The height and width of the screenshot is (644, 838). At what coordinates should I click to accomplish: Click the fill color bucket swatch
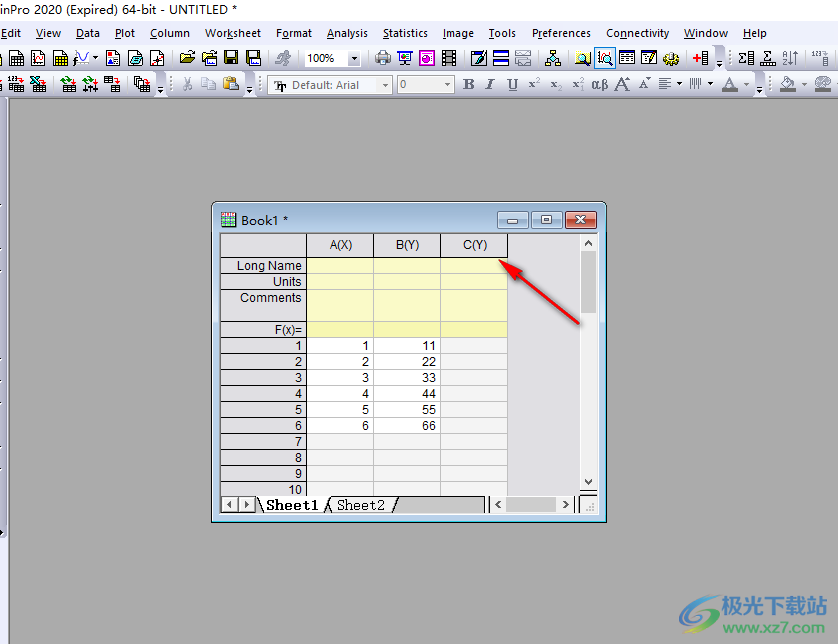[788, 84]
